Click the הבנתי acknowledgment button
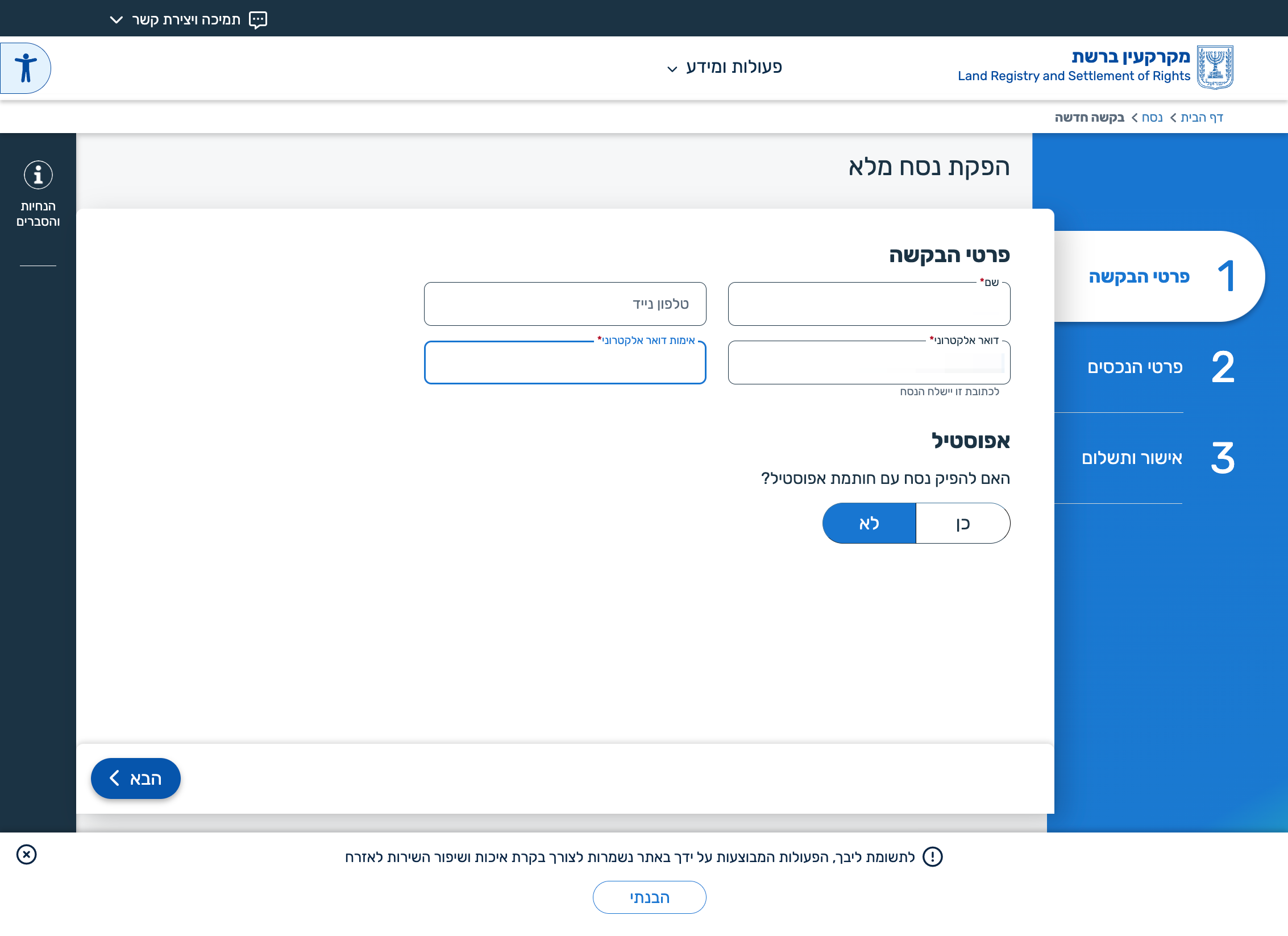The width and height of the screenshot is (1288, 936). coord(650,897)
